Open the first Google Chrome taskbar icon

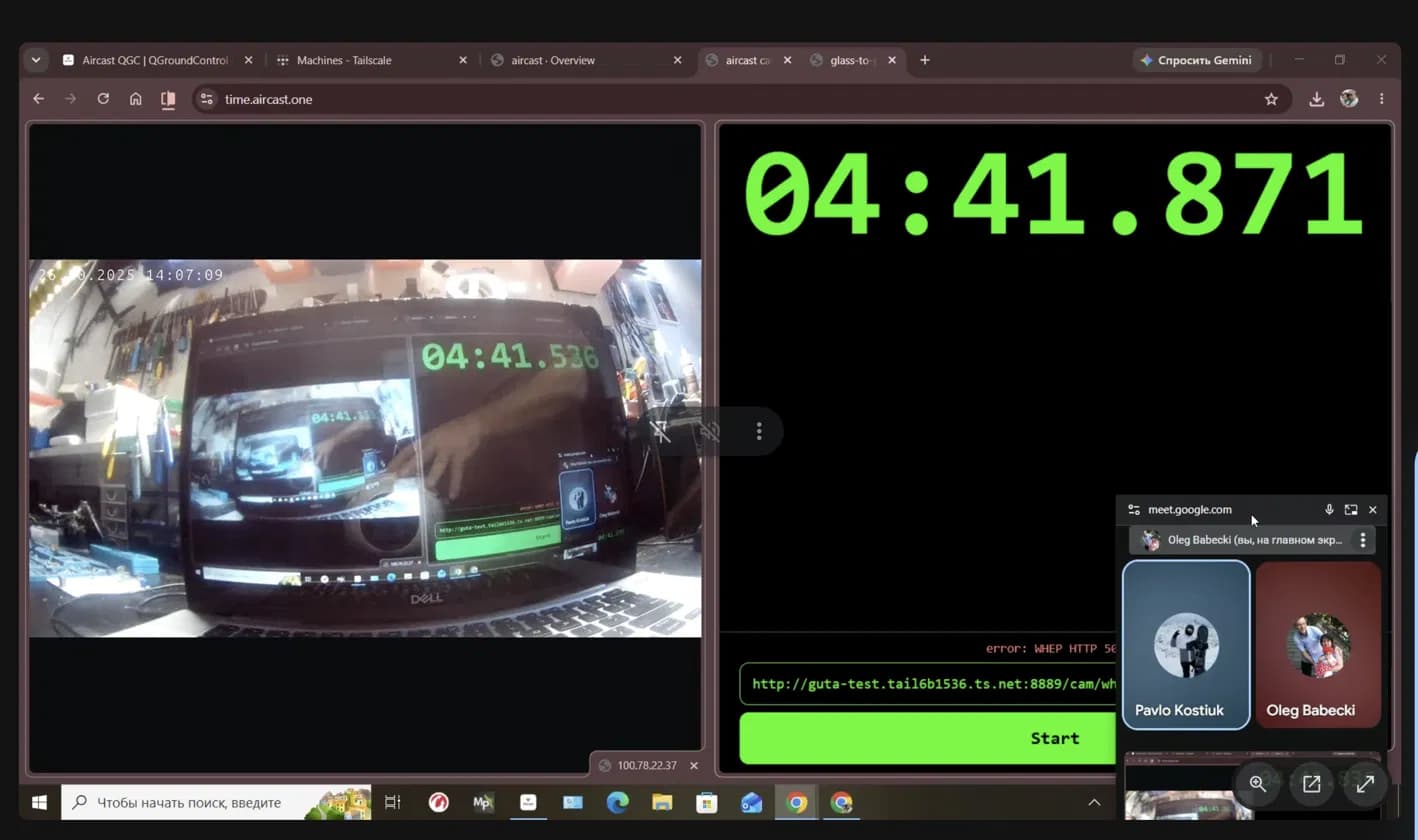[797, 802]
